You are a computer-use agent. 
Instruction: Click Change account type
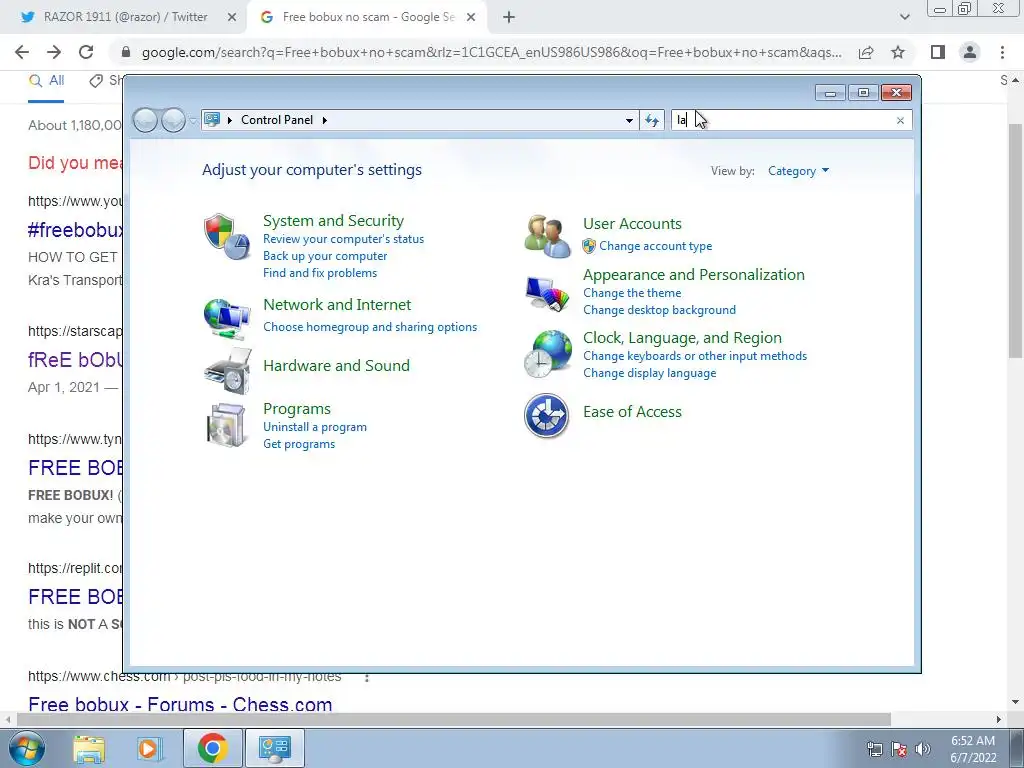pyautogui.click(x=656, y=246)
